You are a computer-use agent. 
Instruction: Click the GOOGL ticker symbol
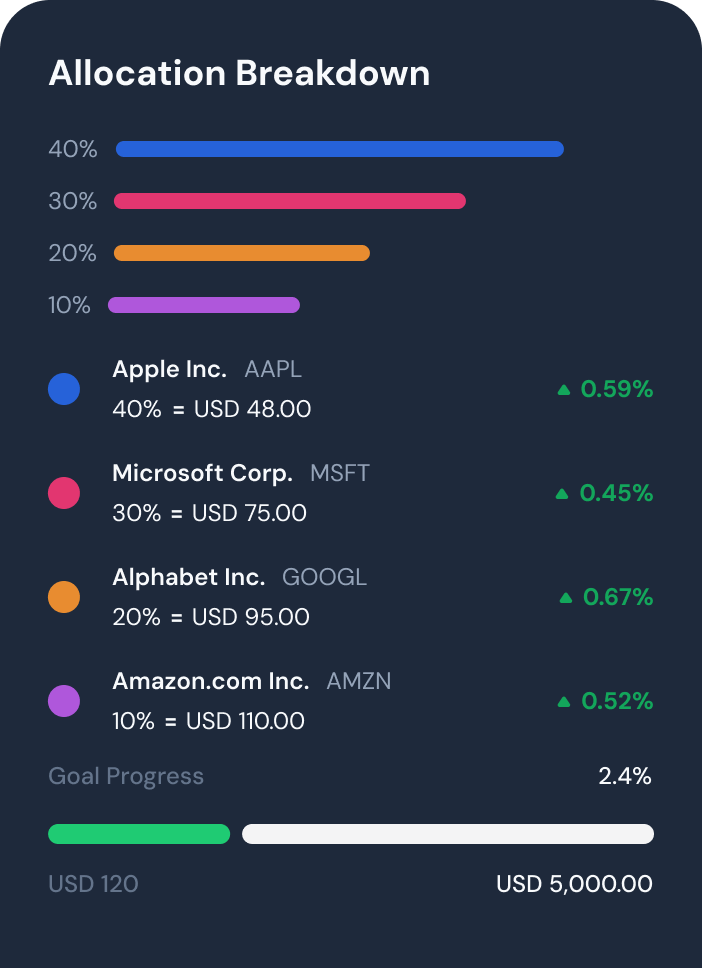click(324, 577)
